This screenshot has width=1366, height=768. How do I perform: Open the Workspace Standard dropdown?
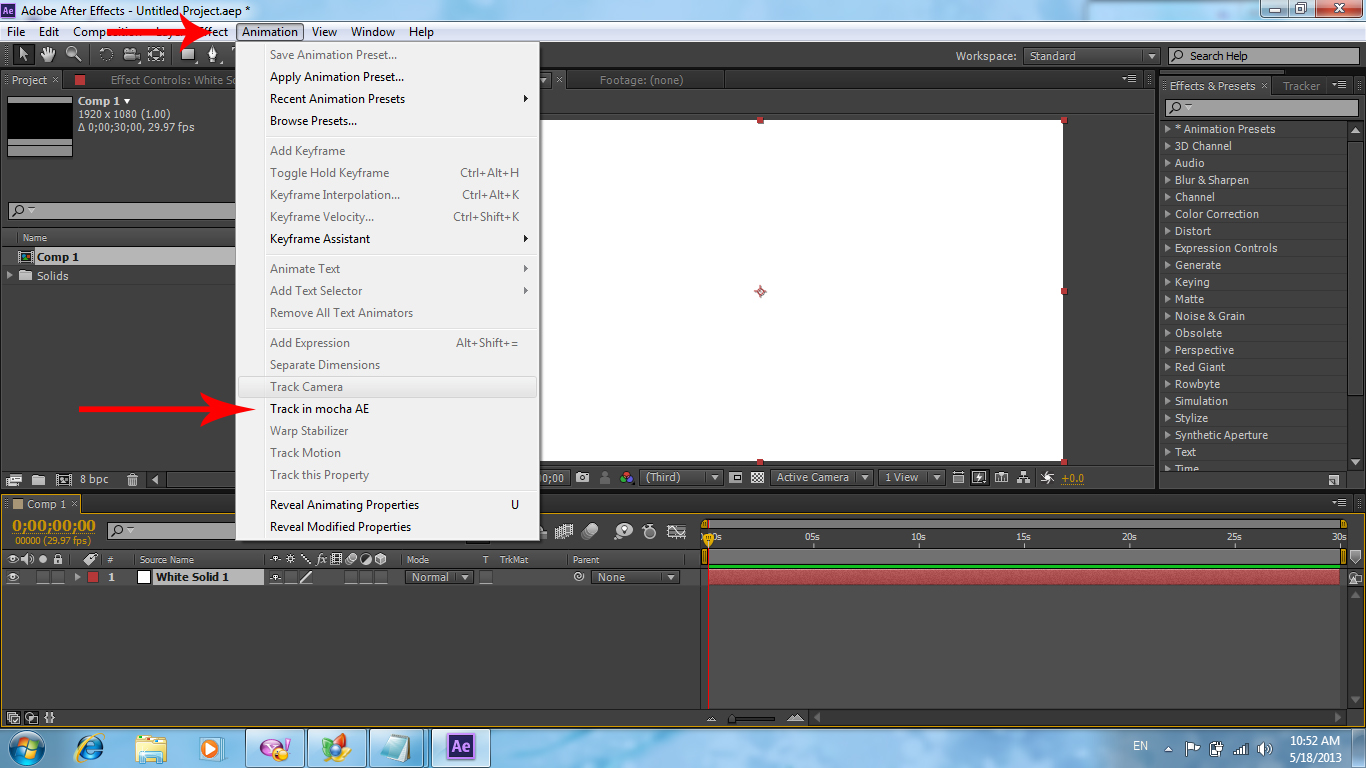pyautogui.click(x=1092, y=56)
